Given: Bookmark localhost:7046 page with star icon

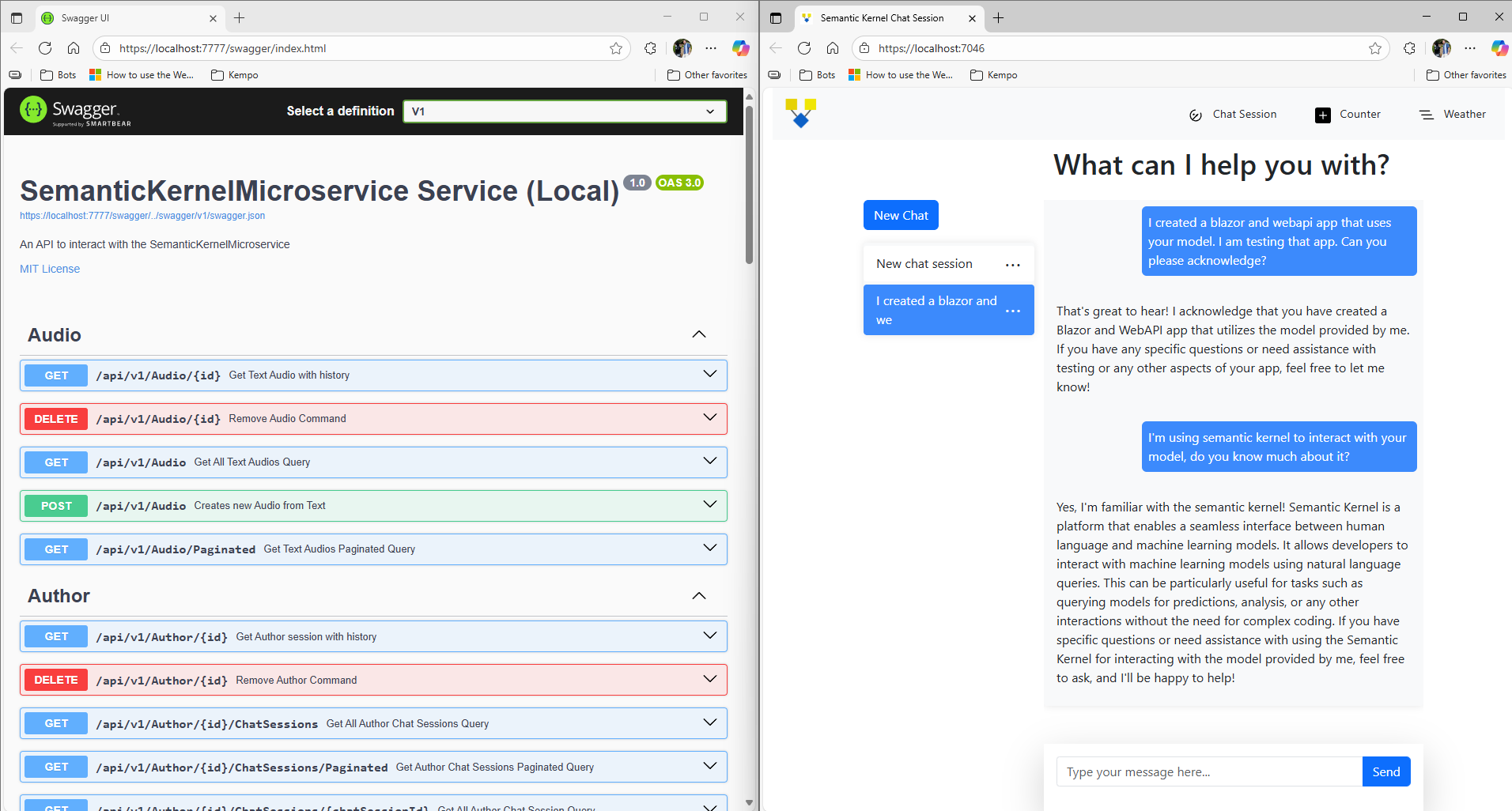Looking at the screenshot, I should 1375,48.
